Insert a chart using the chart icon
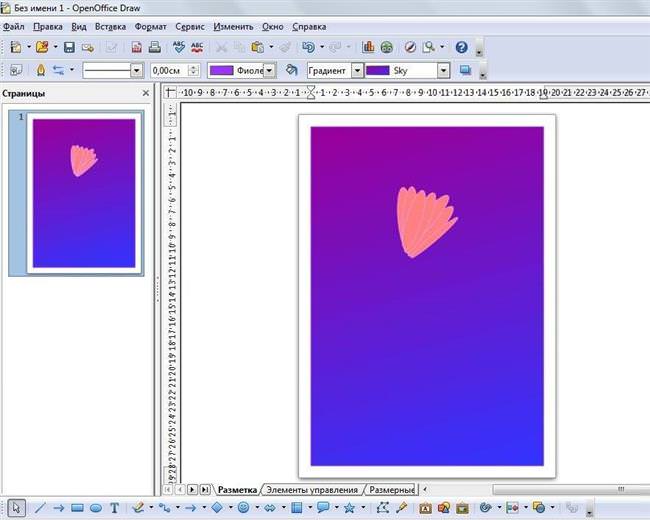This screenshot has width=650, height=520. (x=368, y=47)
